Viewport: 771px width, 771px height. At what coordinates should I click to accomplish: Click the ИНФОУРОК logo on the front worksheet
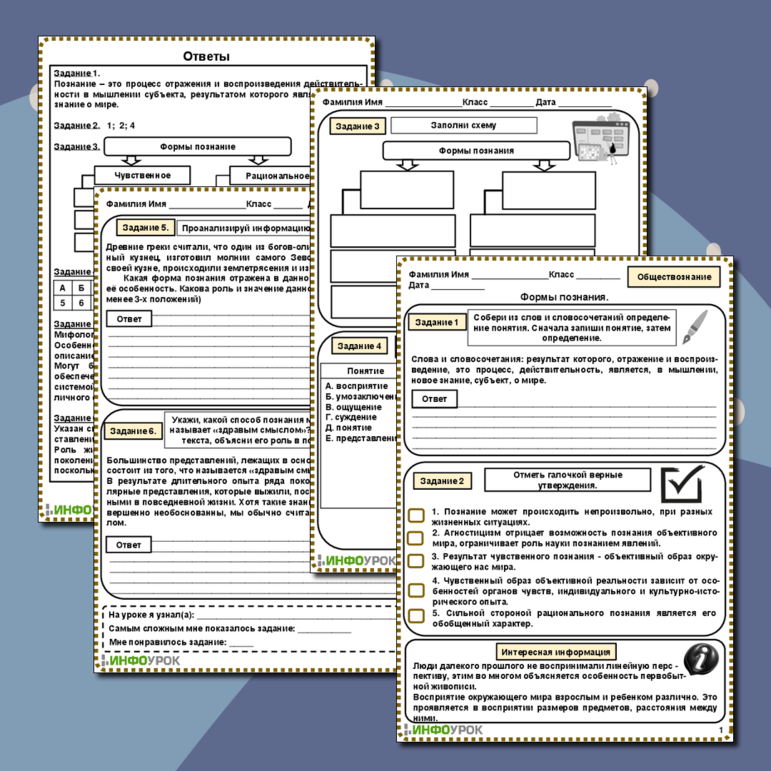(x=443, y=730)
